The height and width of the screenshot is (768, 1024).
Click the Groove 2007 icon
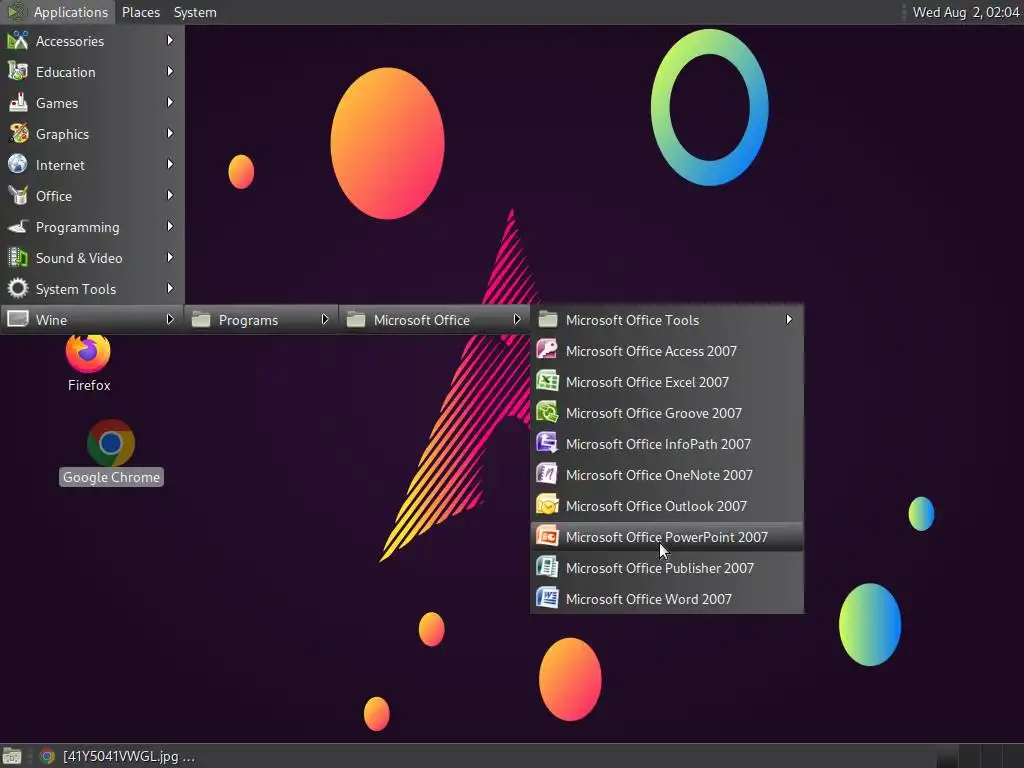click(547, 413)
